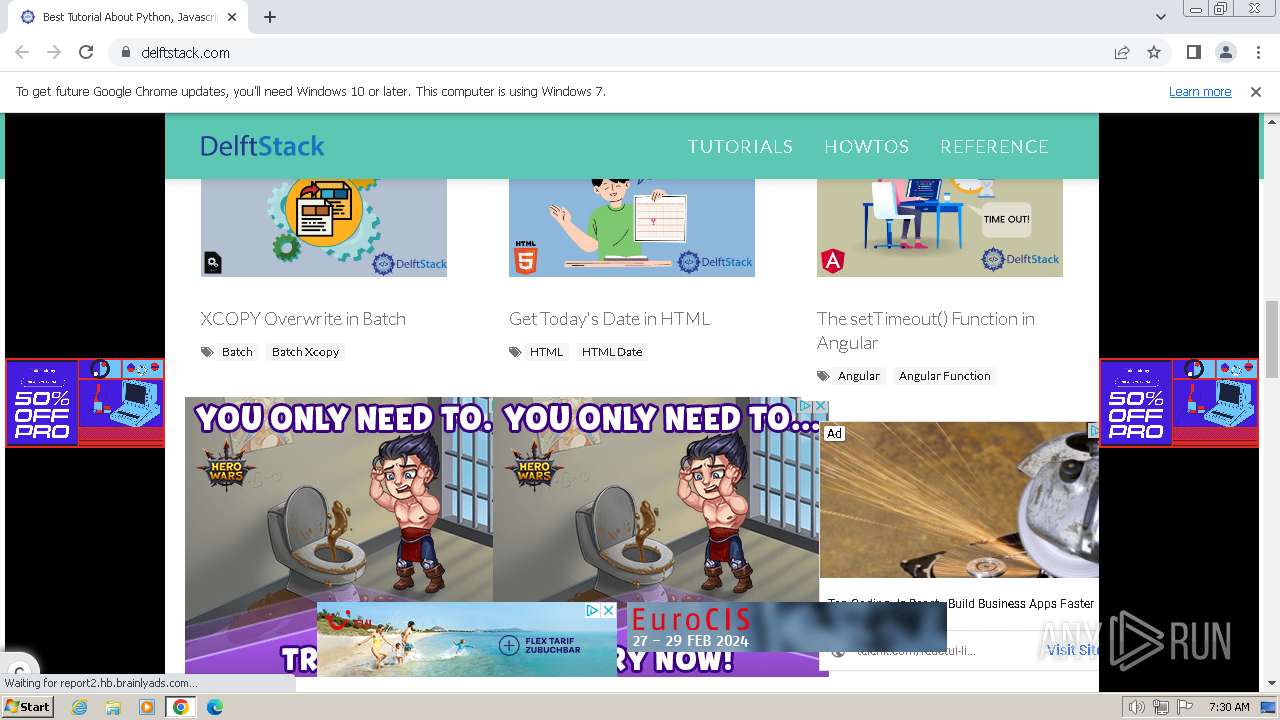Click the DelftStack logo

click(262, 146)
